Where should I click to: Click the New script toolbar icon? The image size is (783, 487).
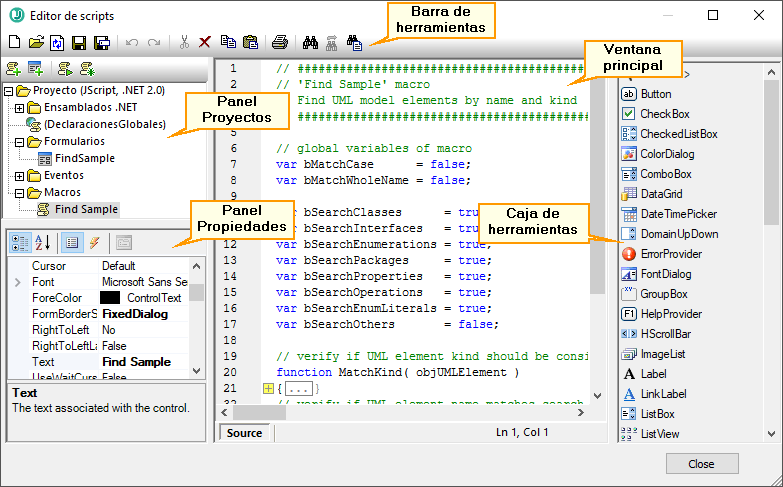tap(13, 43)
